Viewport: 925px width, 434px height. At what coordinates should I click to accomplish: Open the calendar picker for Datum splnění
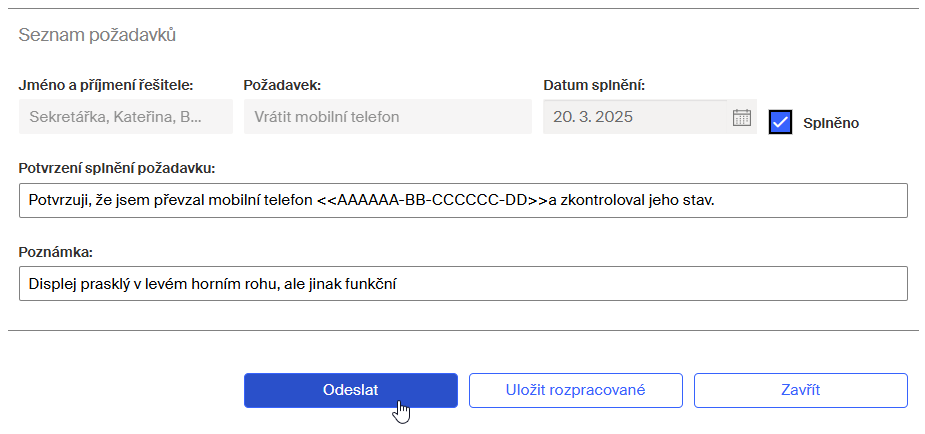[742, 117]
